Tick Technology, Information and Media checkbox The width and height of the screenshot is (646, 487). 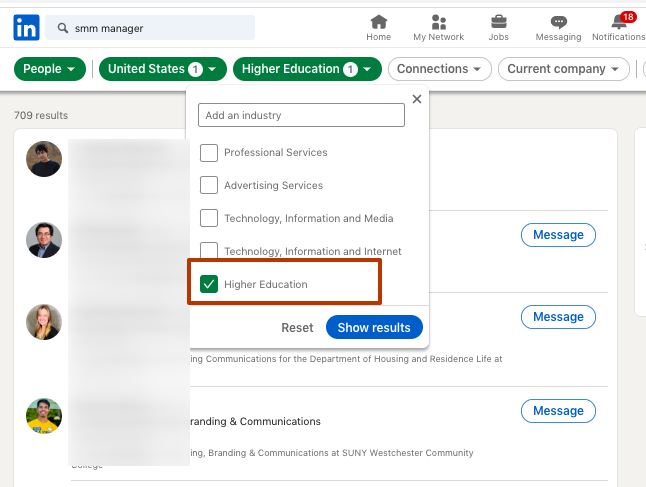[209, 218]
